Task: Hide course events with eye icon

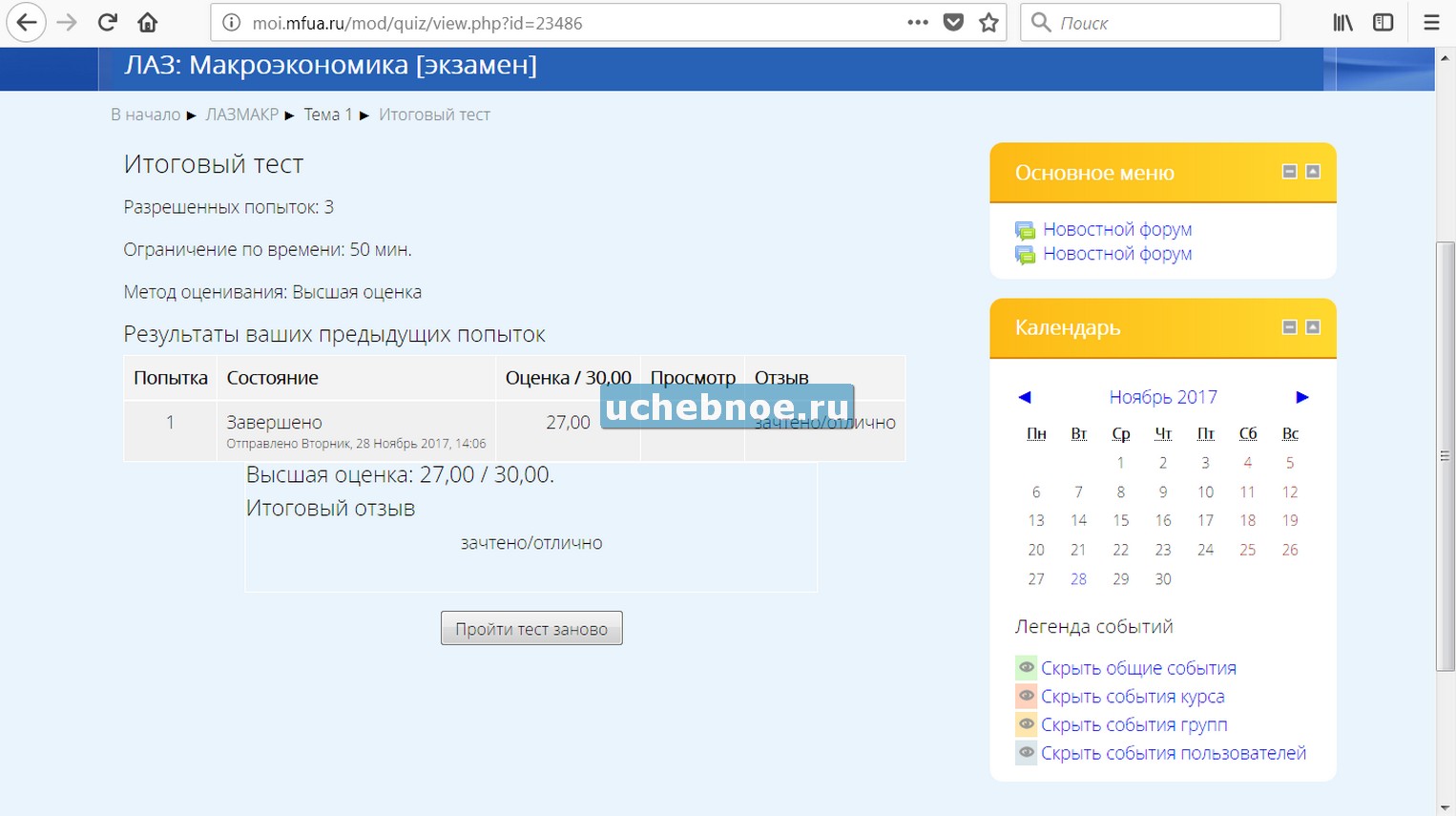Action: [x=1027, y=696]
